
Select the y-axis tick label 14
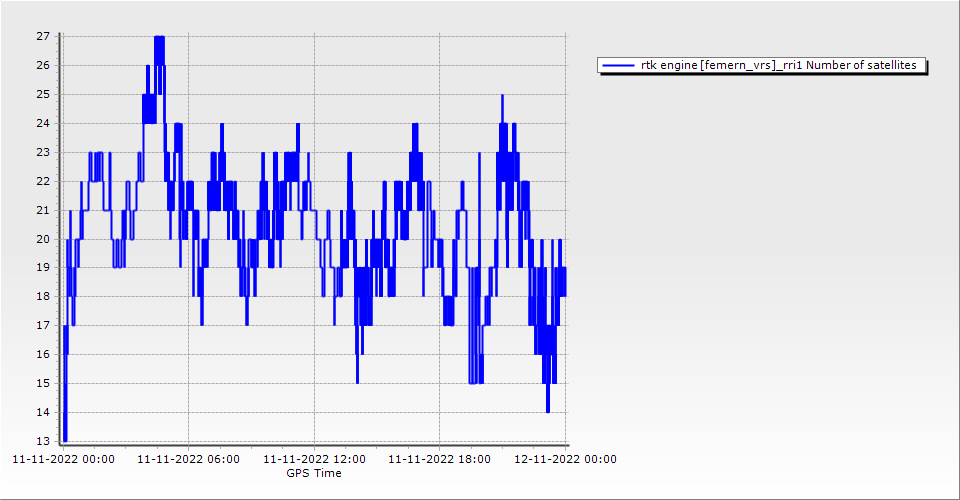tap(43, 413)
